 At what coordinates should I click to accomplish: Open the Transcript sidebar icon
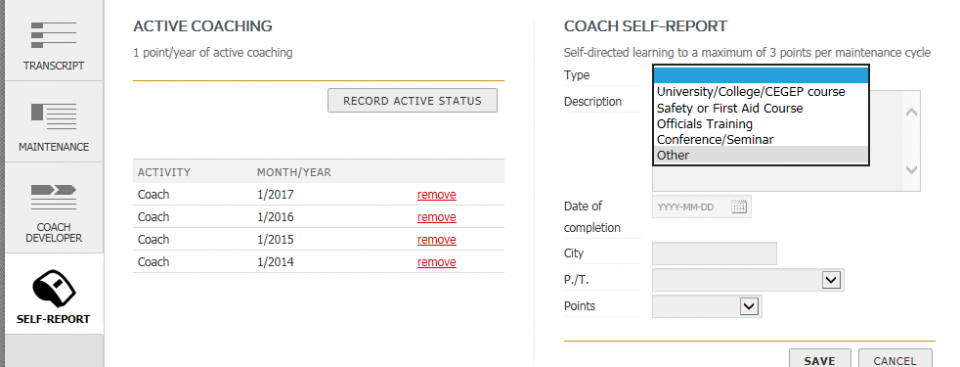(x=54, y=36)
